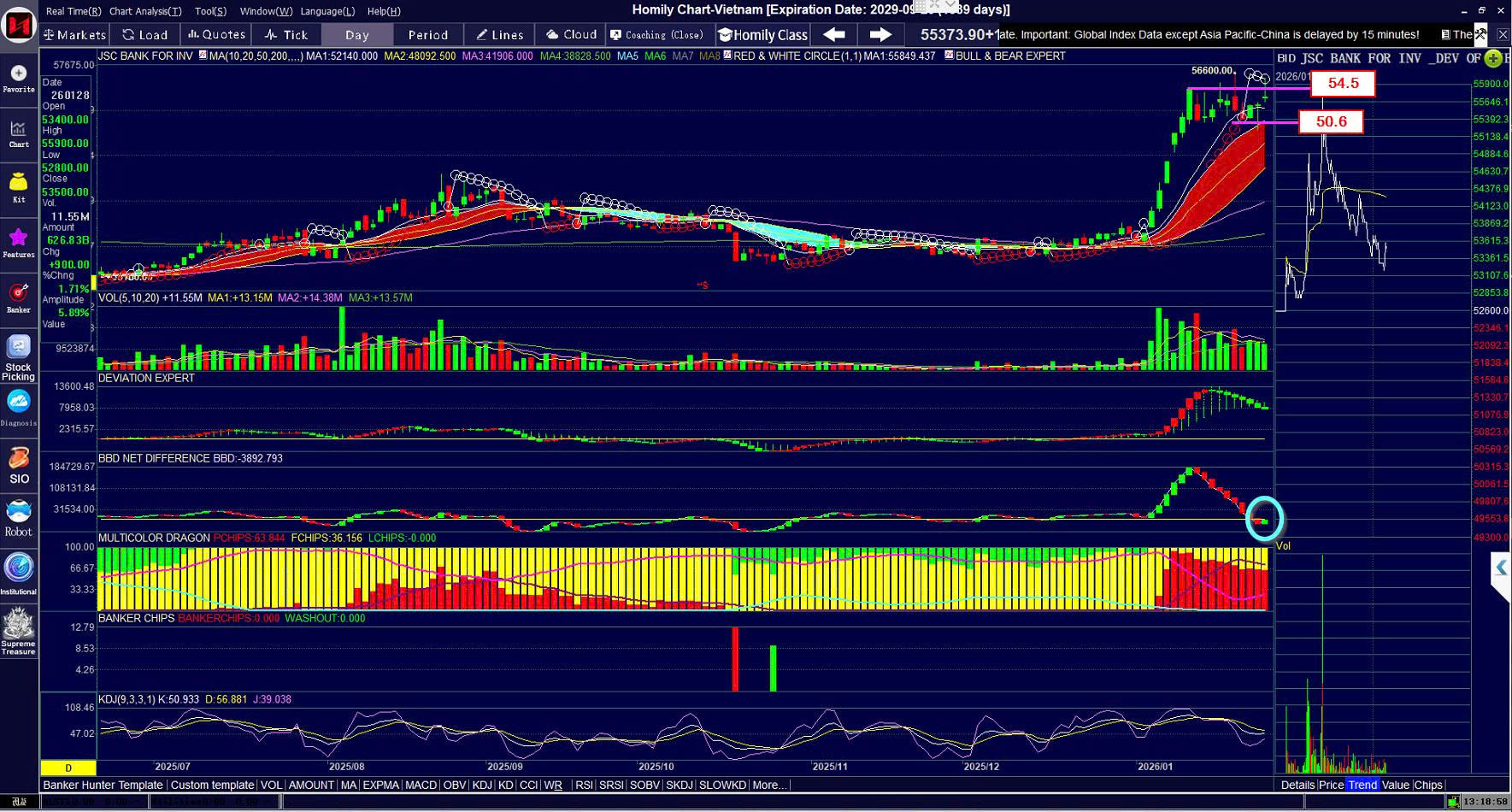
Task: Open the Features star icon
Action: tap(19, 241)
